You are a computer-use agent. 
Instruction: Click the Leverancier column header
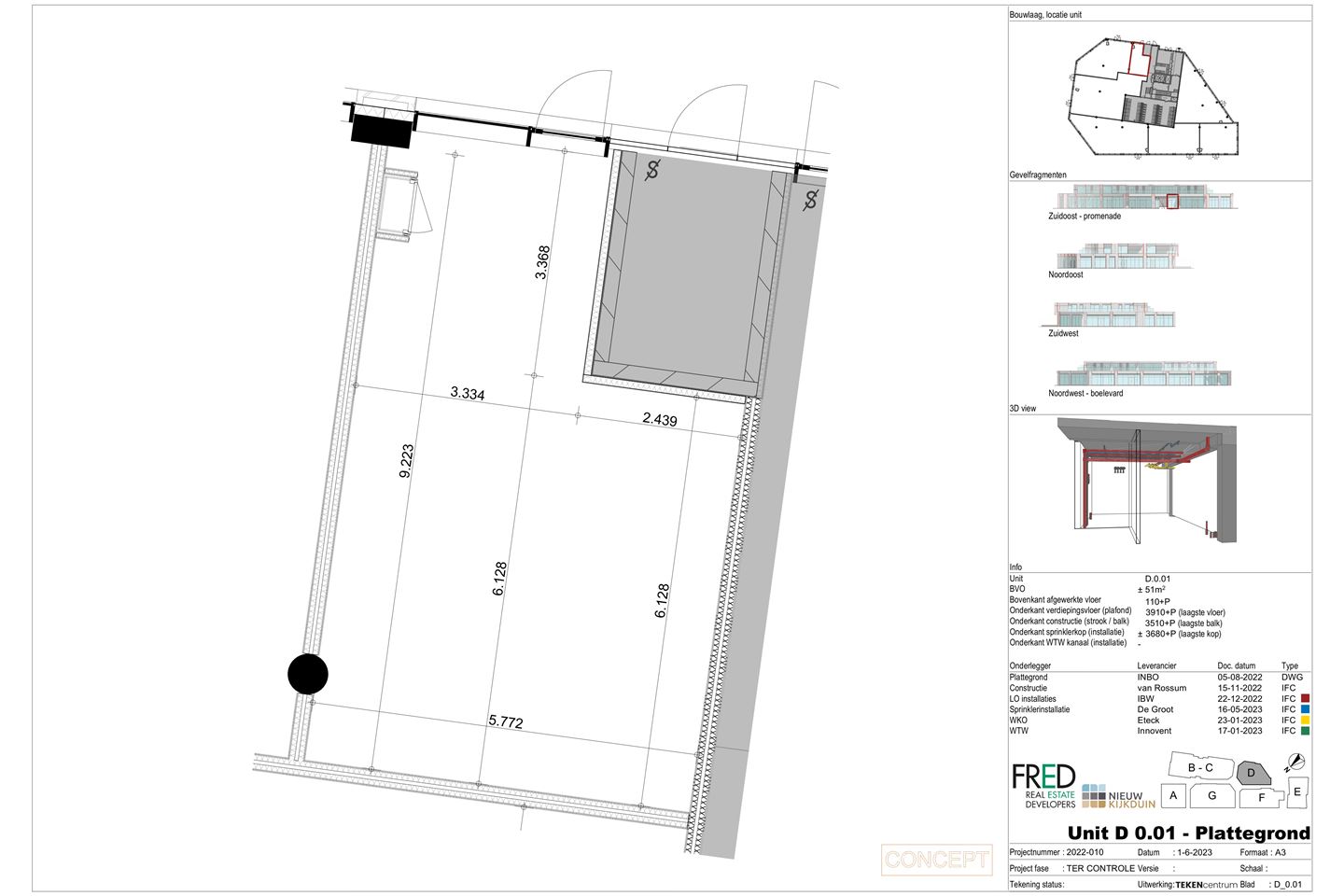click(x=1157, y=665)
